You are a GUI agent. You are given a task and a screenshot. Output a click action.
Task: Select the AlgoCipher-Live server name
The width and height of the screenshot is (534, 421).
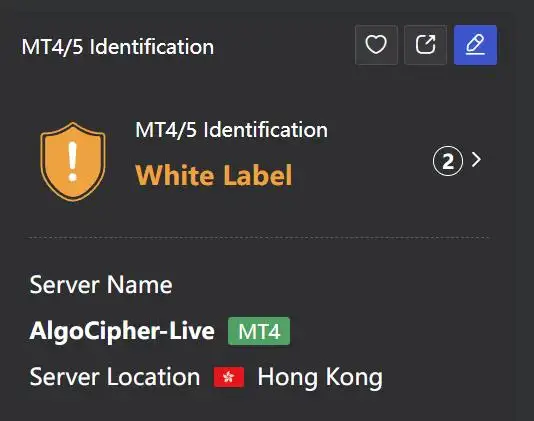122,331
